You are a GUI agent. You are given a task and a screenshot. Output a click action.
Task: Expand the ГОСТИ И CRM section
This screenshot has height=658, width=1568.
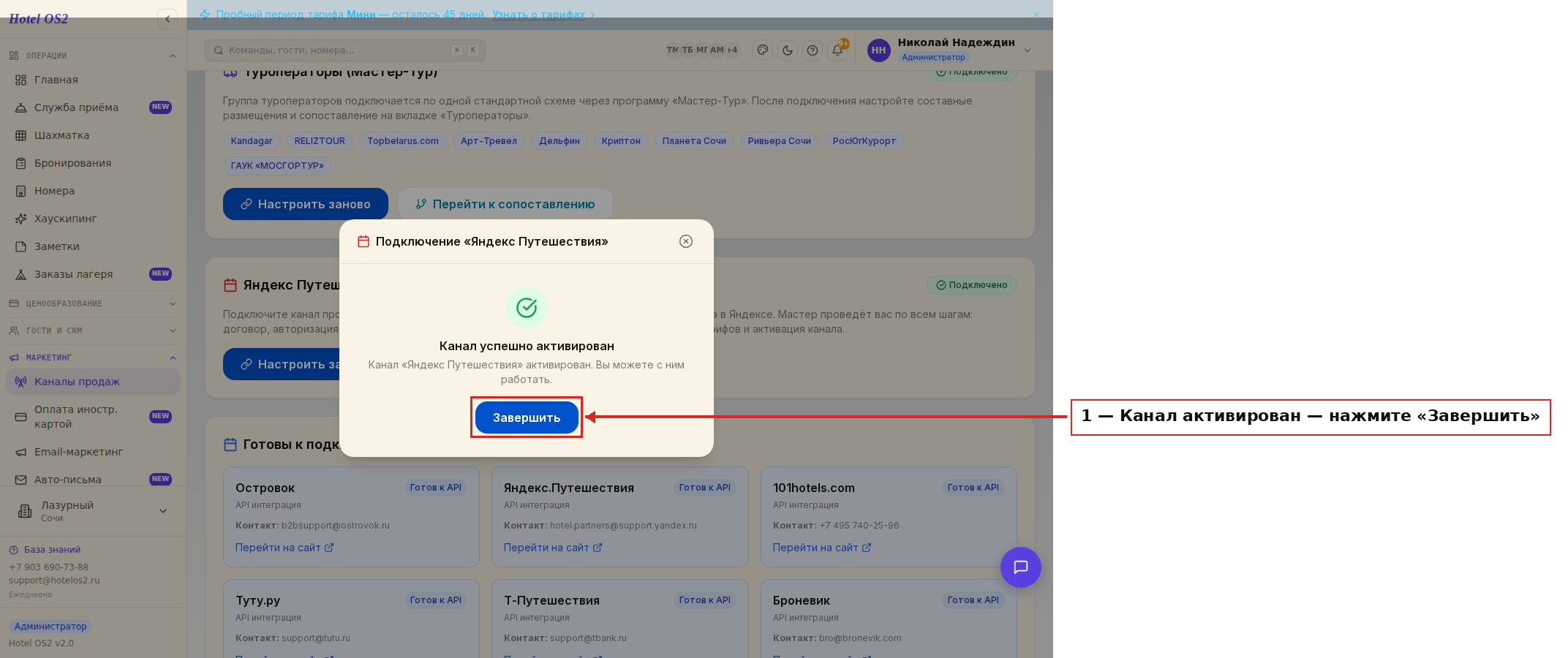[x=93, y=330]
